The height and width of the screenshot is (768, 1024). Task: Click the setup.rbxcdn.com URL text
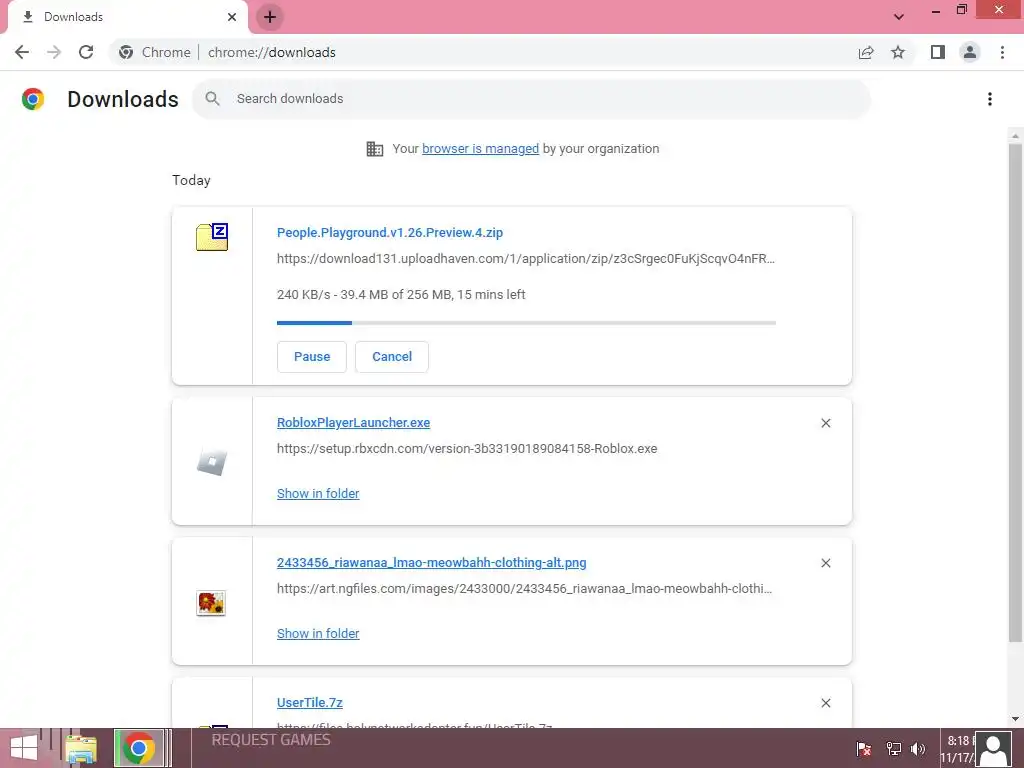[x=467, y=449]
